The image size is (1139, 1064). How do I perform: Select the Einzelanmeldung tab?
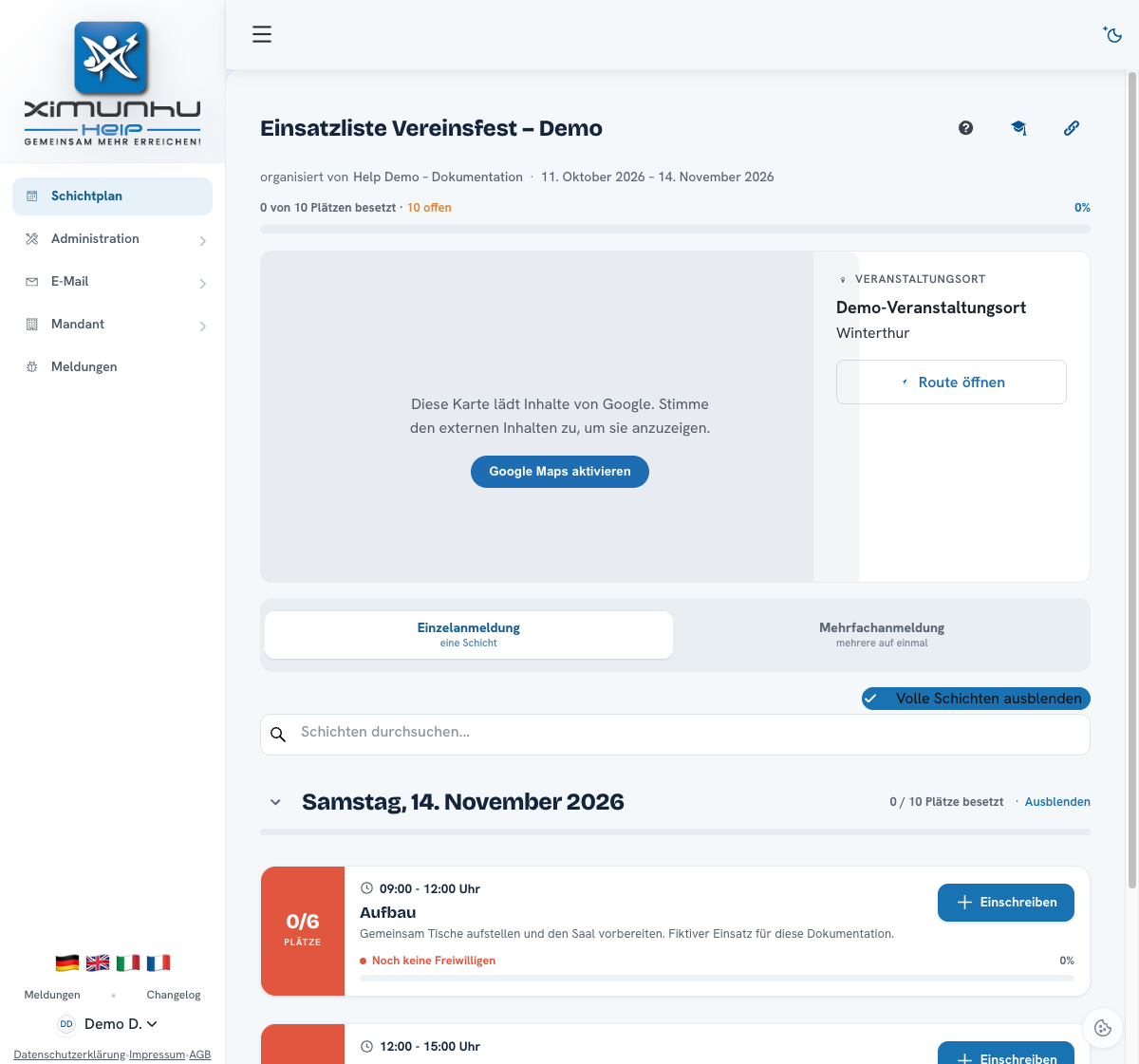click(x=469, y=635)
